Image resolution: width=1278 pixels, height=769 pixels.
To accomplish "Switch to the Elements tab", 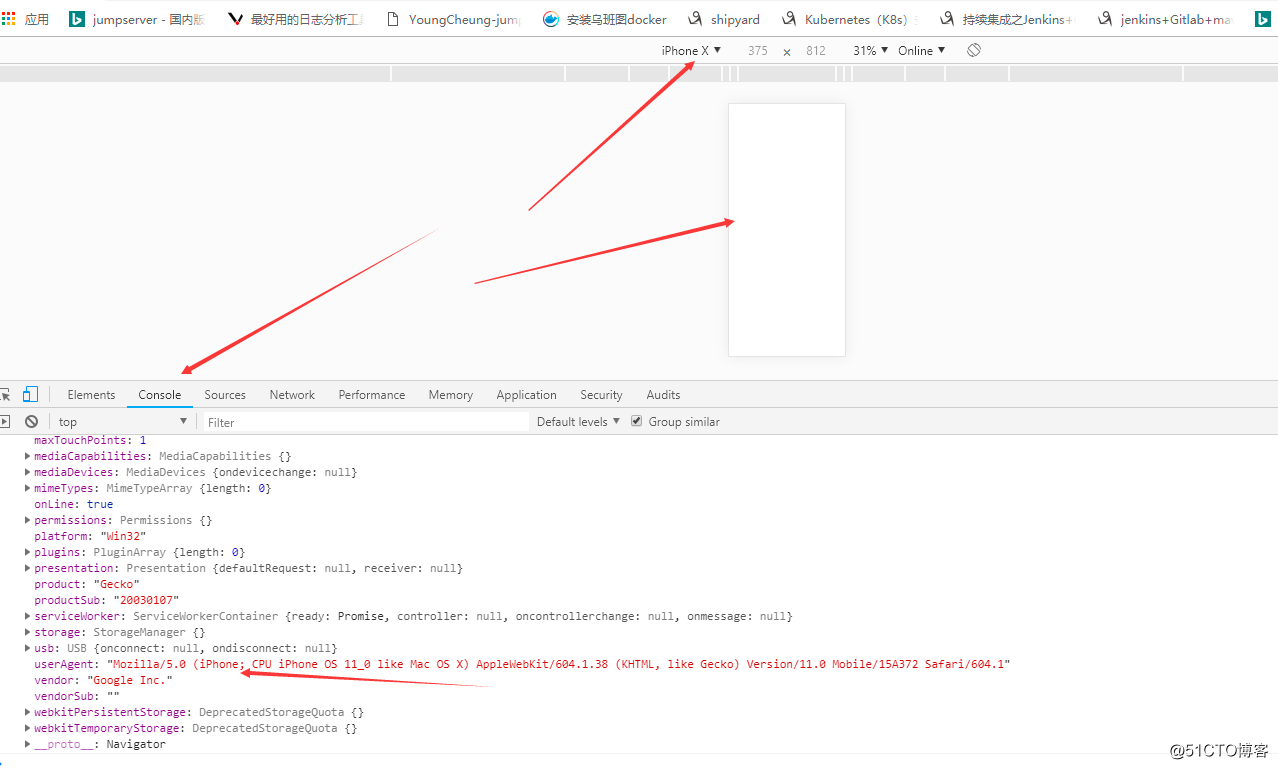I will click(x=91, y=395).
